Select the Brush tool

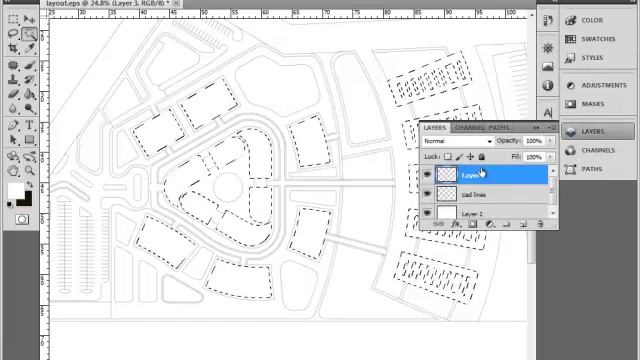(x=29, y=65)
